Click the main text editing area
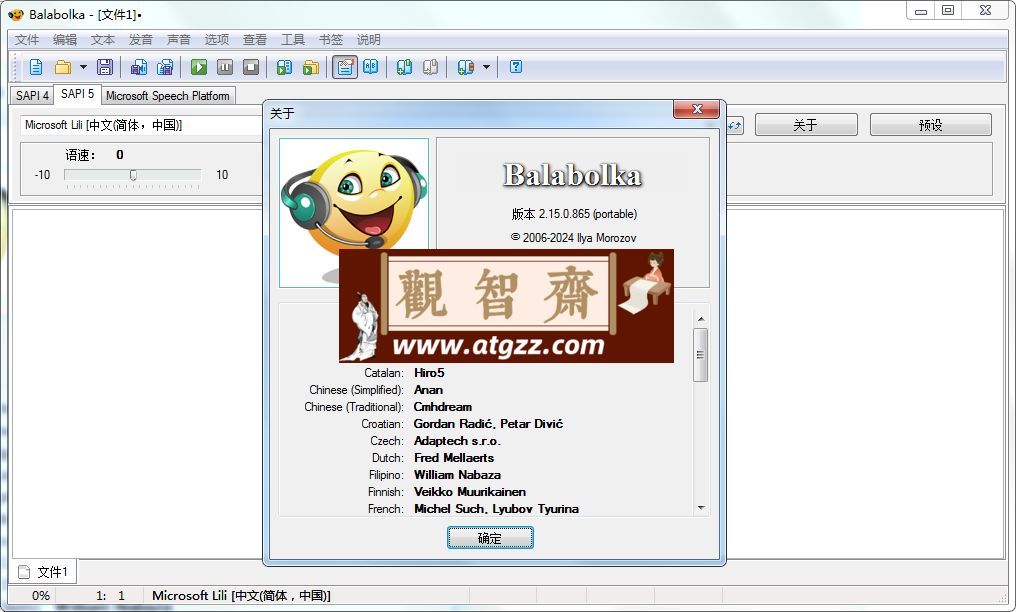 pyautogui.click(x=137, y=382)
